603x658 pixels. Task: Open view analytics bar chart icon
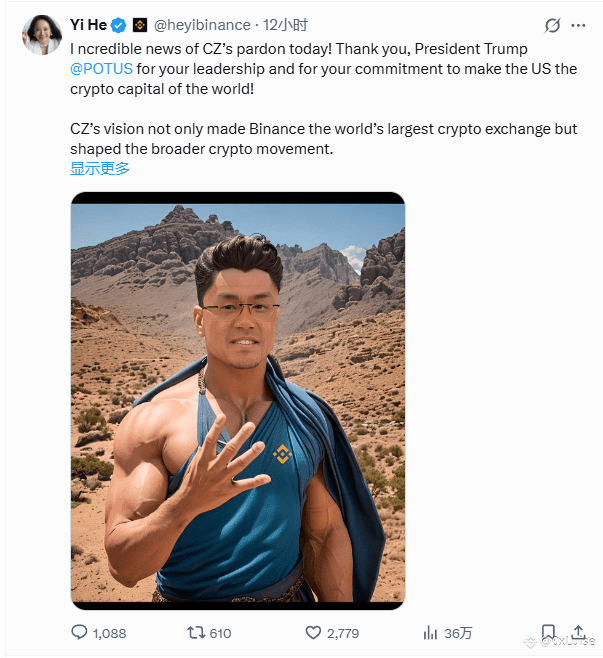coord(430,632)
